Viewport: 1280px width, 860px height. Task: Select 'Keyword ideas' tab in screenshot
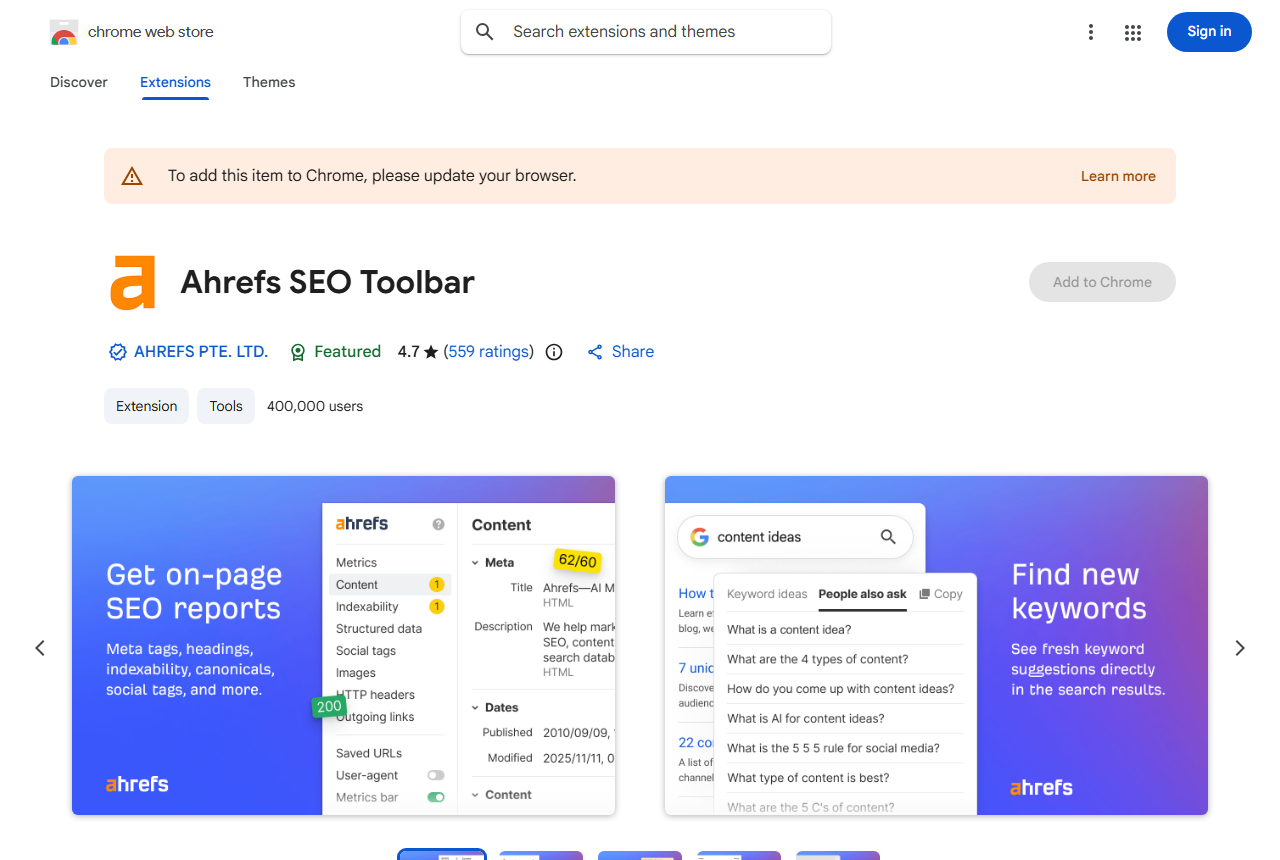[x=767, y=594]
